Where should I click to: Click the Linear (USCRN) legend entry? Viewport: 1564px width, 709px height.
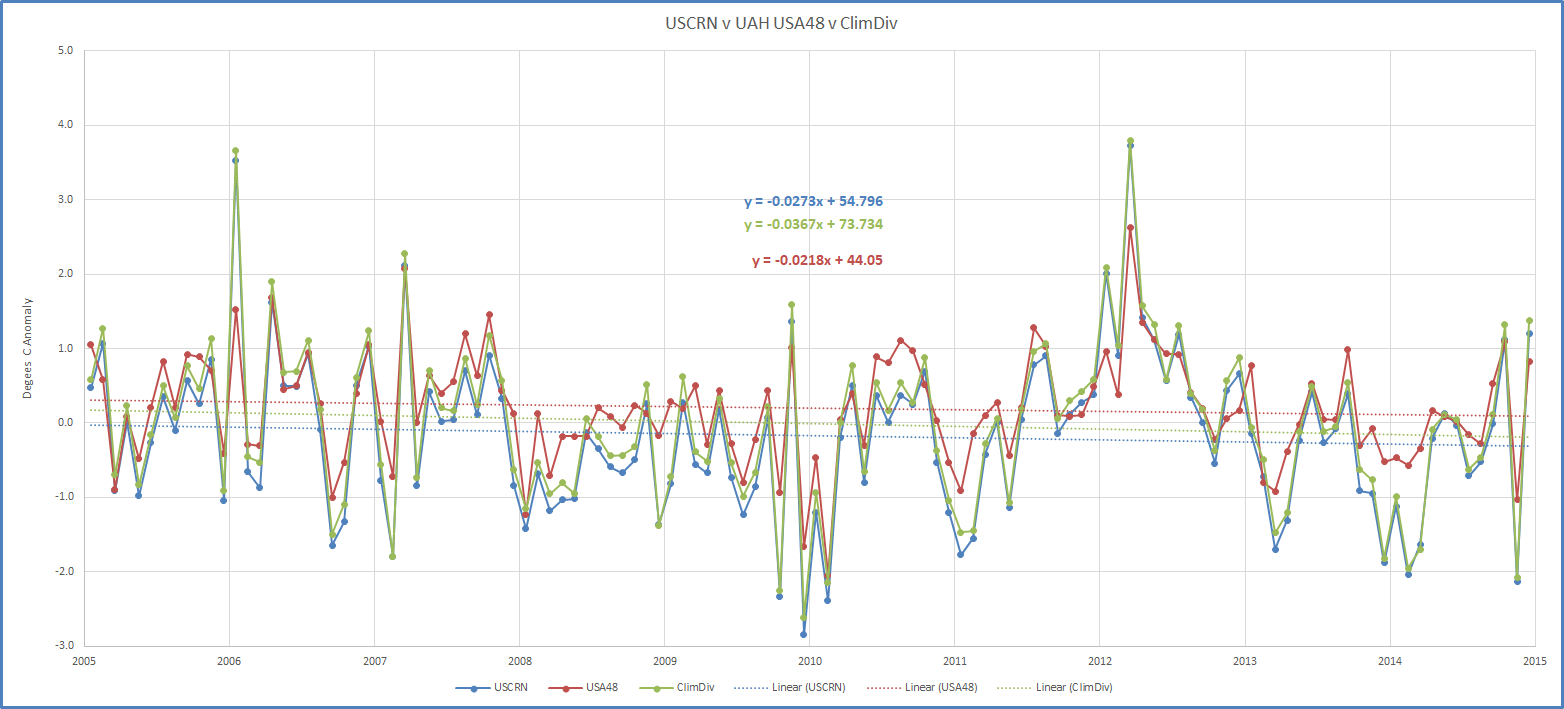[800, 688]
